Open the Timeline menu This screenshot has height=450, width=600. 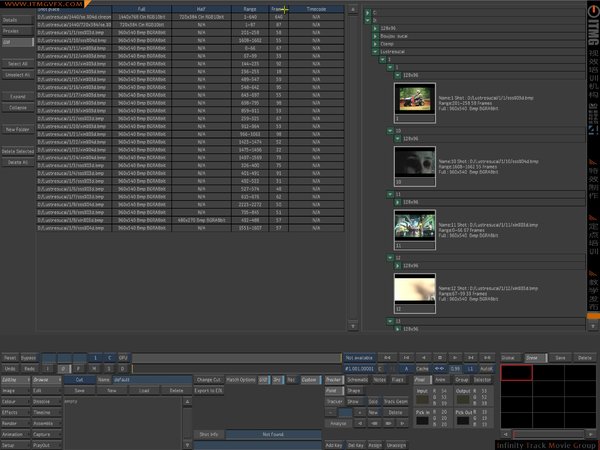pos(46,411)
